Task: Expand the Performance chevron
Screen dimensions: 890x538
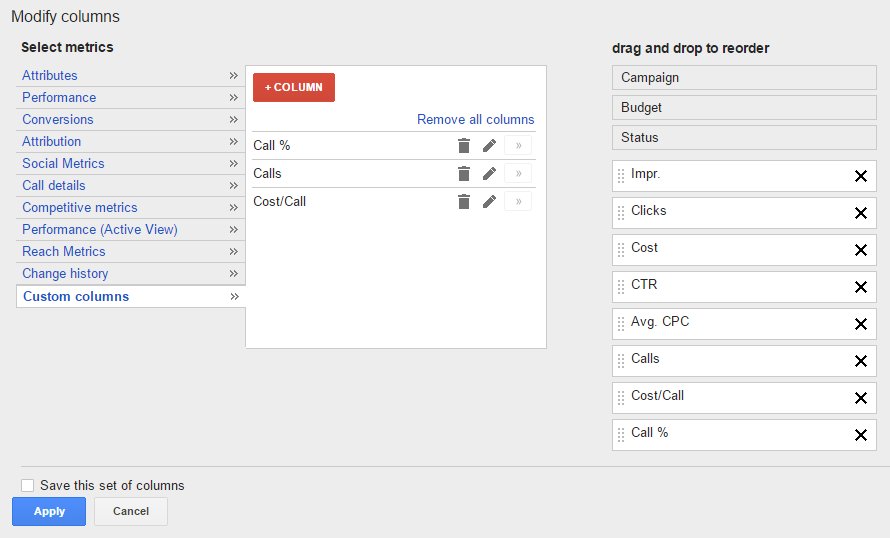Action: [233, 98]
